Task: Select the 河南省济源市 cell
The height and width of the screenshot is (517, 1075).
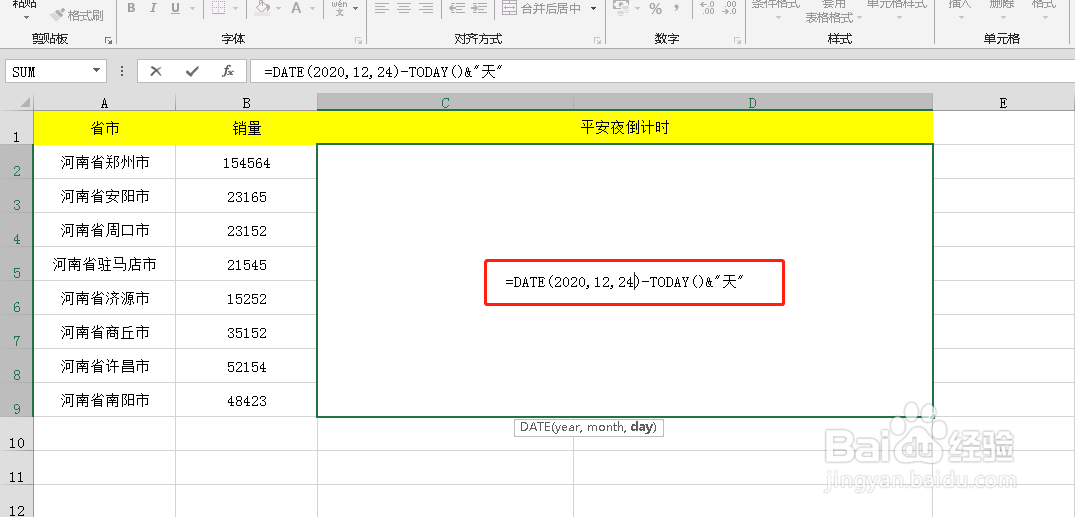Action: [104, 298]
